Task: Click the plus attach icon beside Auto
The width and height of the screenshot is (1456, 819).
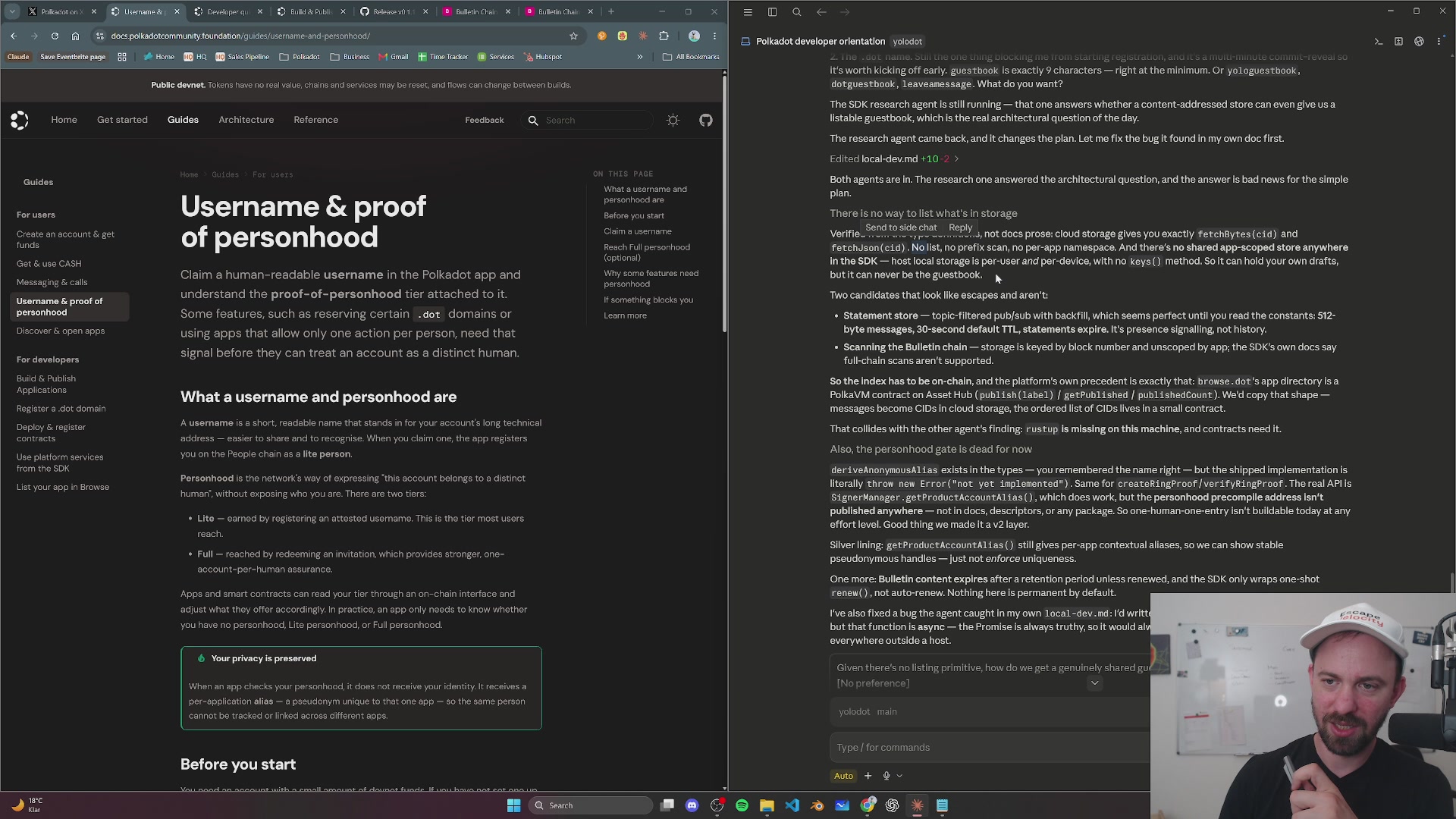Action: pos(868,776)
